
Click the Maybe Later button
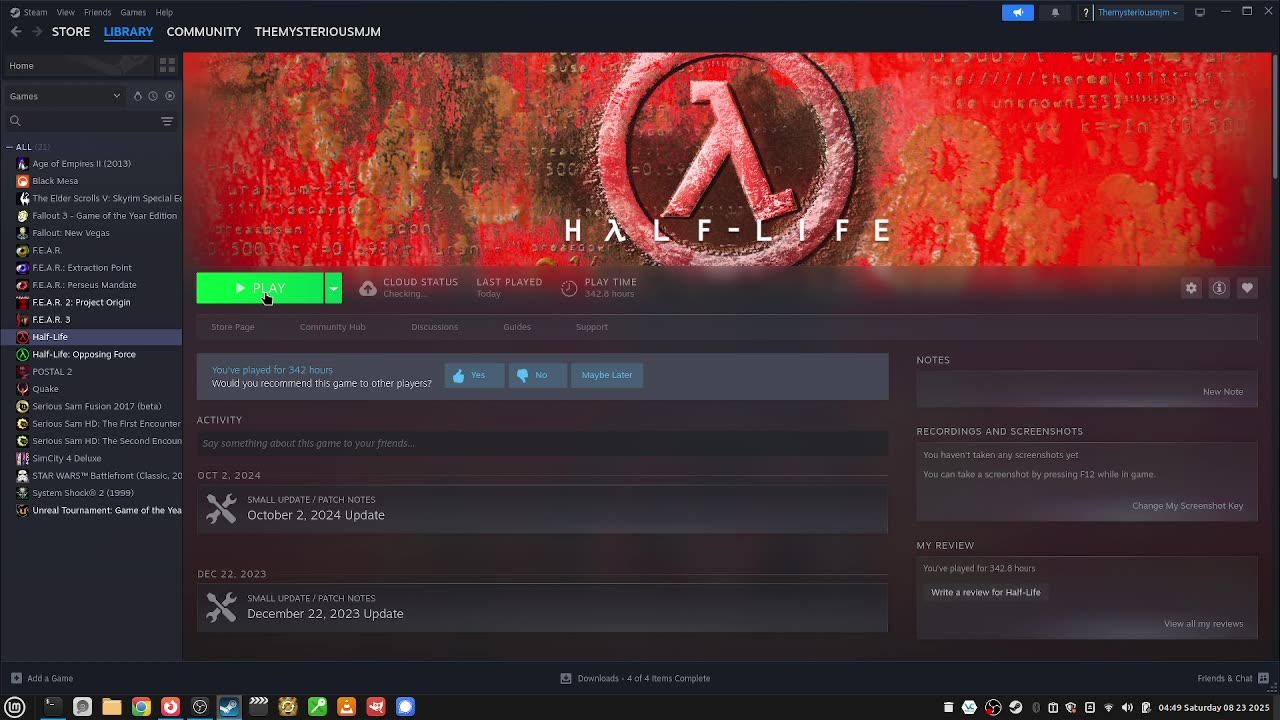(607, 375)
